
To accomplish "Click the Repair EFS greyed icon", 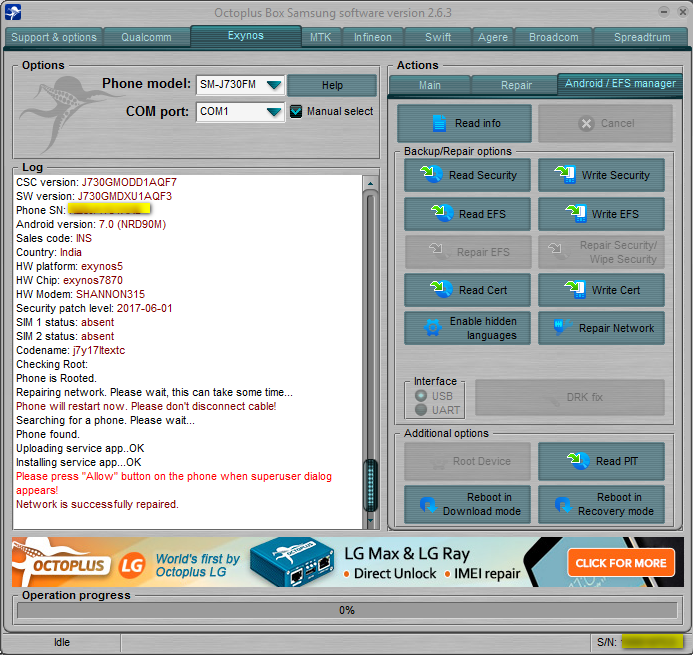I will click(440, 251).
